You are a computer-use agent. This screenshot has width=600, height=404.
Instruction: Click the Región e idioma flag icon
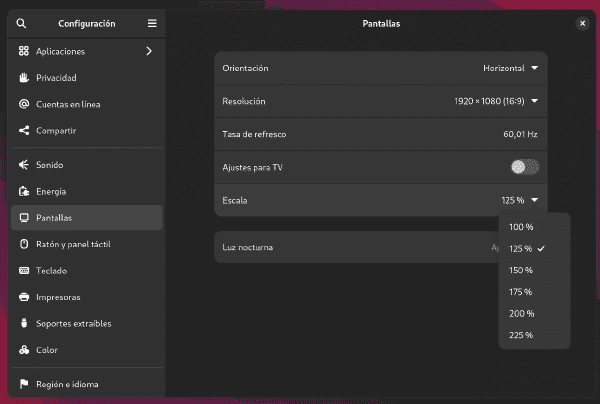24,384
